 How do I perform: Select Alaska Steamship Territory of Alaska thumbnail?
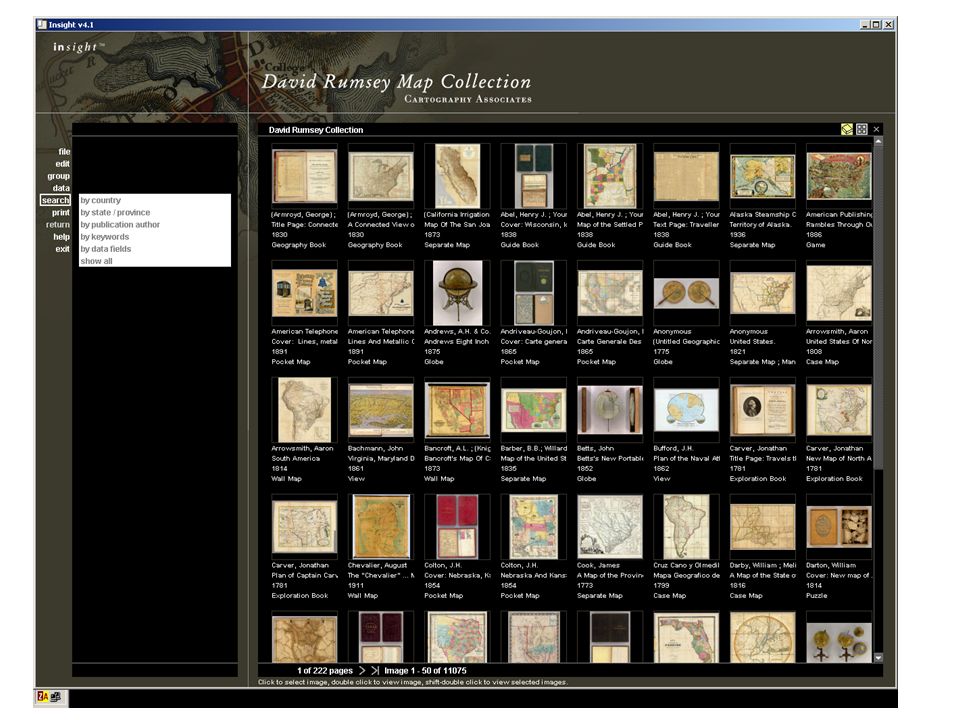(762, 176)
